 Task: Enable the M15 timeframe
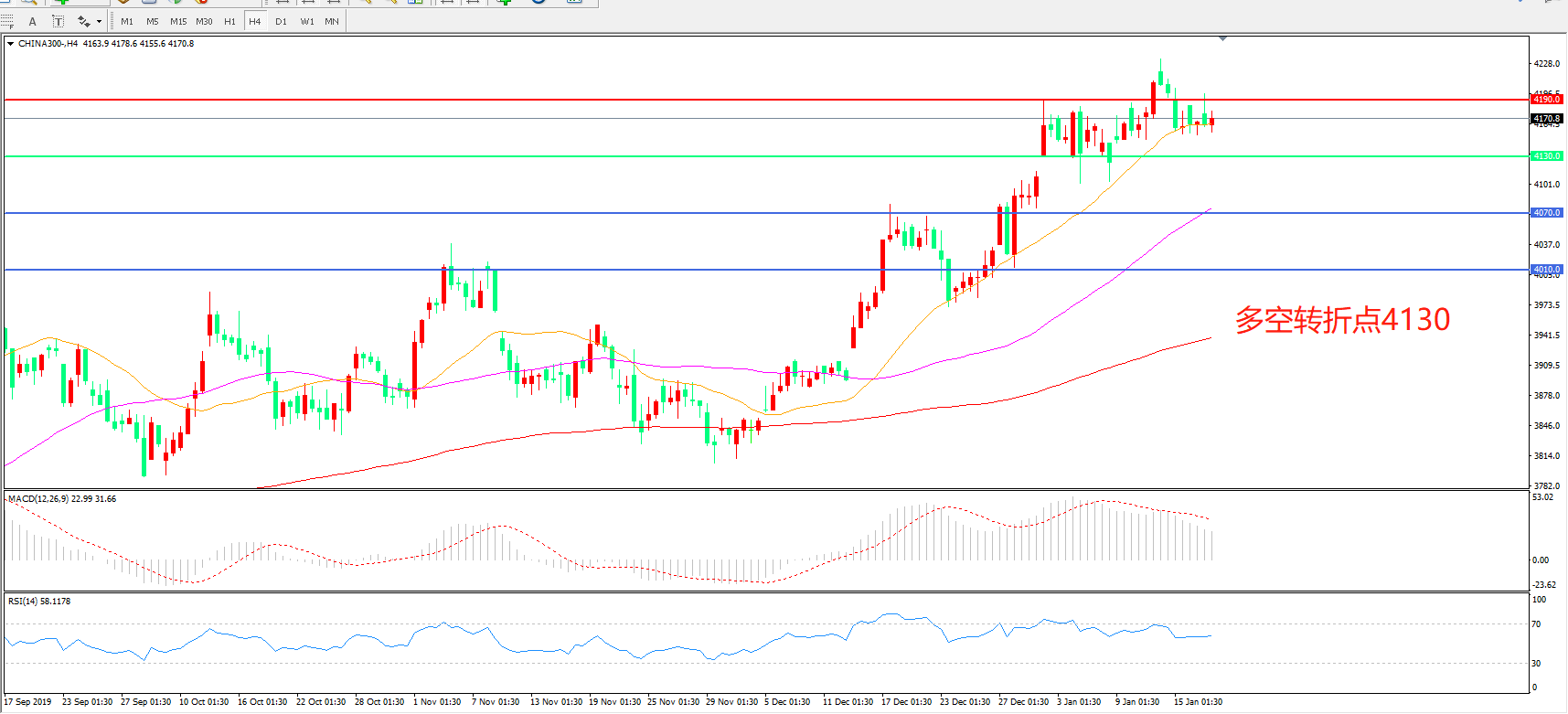point(178,21)
